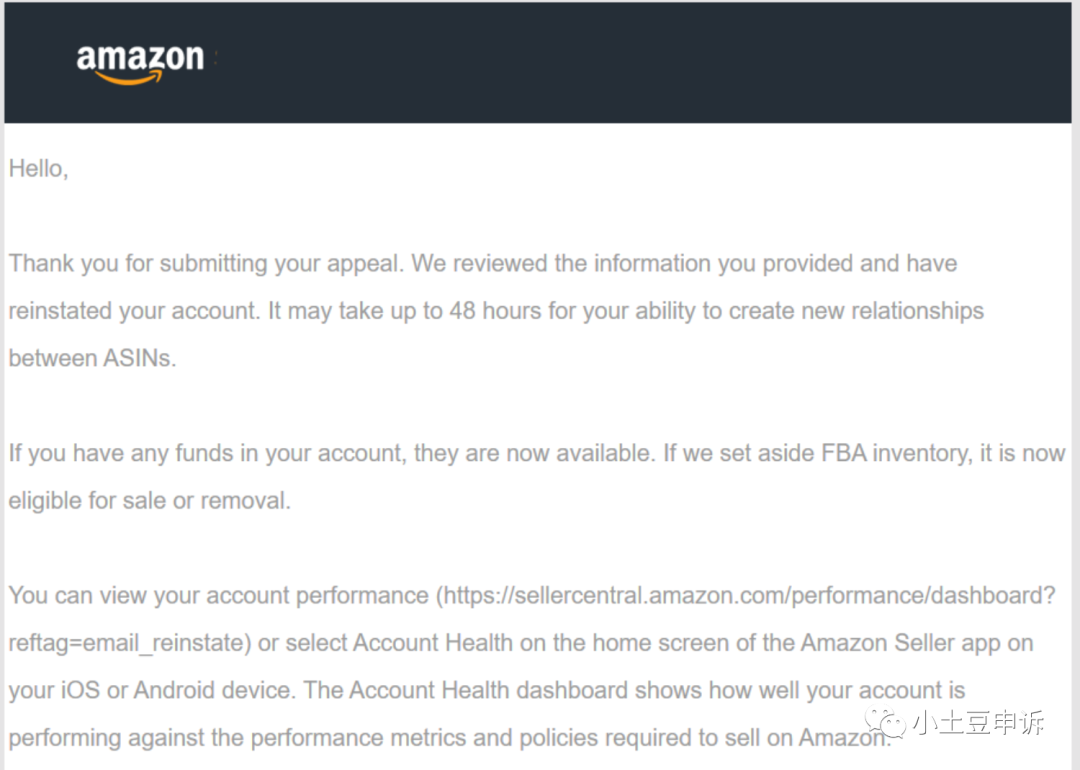The width and height of the screenshot is (1080, 770).
Task: Click 'Account Health' in the reftag line
Action: (x=433, y=643)
